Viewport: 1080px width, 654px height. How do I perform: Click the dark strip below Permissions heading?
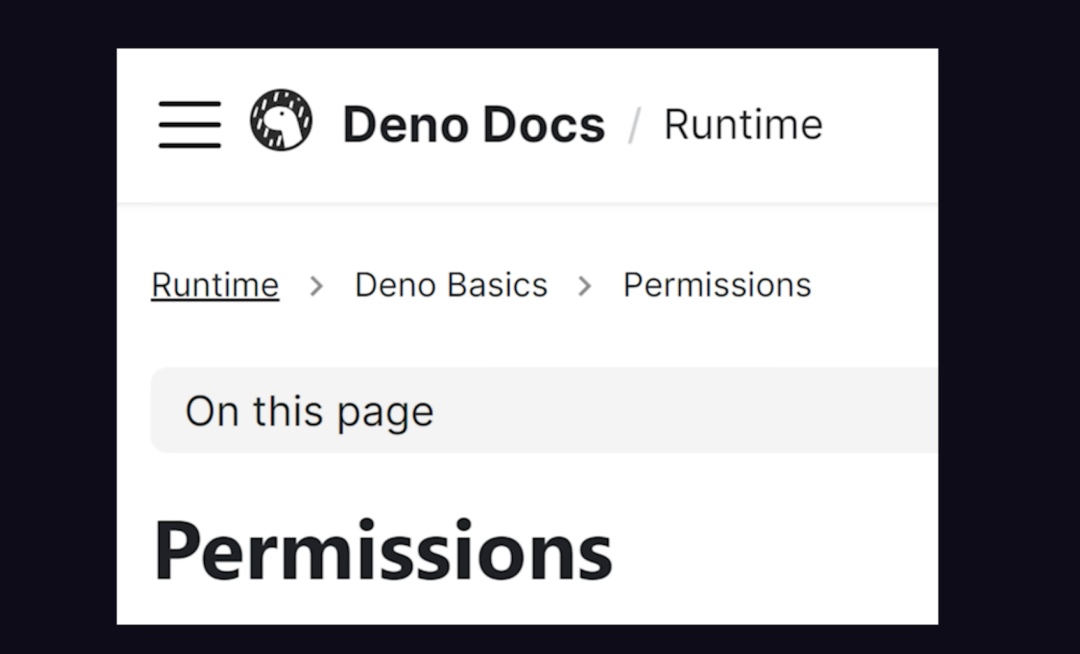pos(528,640)
